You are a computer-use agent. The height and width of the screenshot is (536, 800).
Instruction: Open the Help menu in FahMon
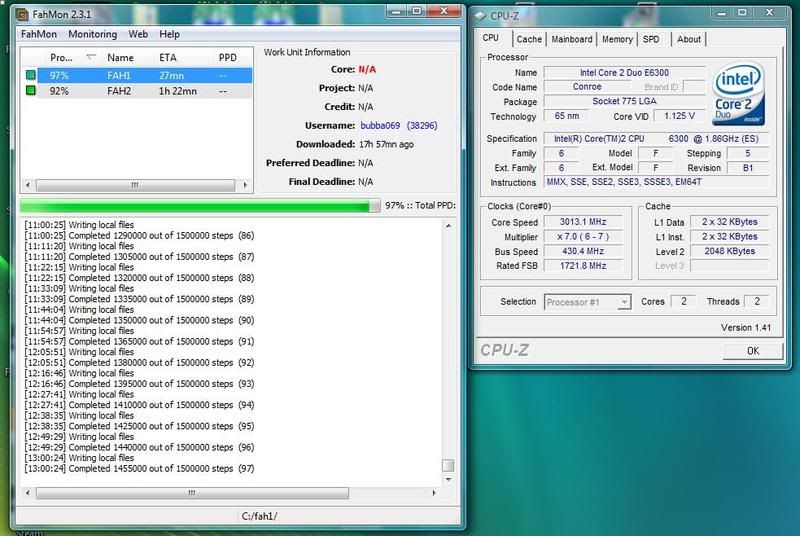[169, 34]
